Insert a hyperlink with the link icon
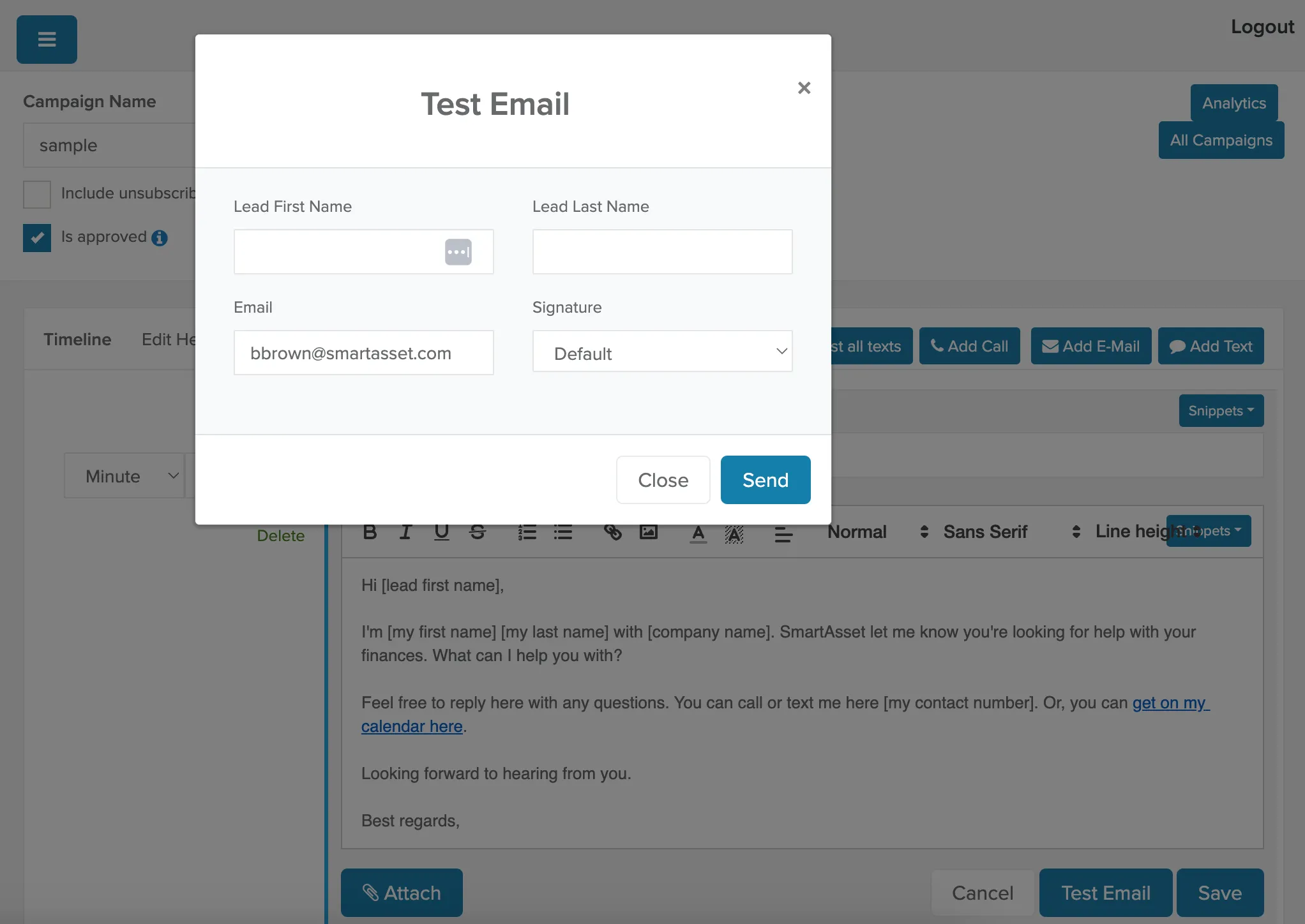This screenshot has width=1305, height=924. pos(612,532)
